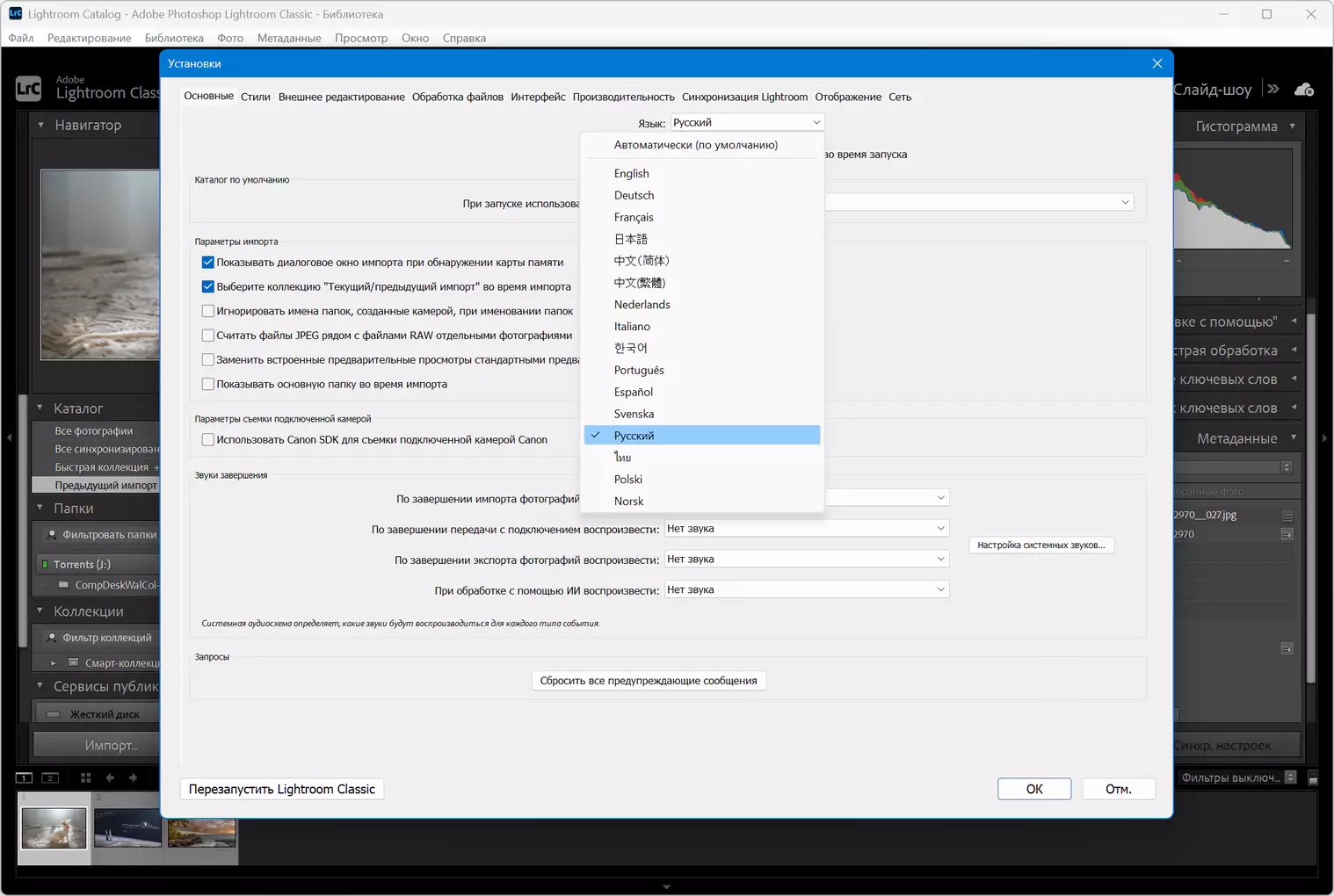The height and width of the screenshot is (896, 1334).
Task: Select Все фотографии in the Каталог panel
Action: coord(94,430)
